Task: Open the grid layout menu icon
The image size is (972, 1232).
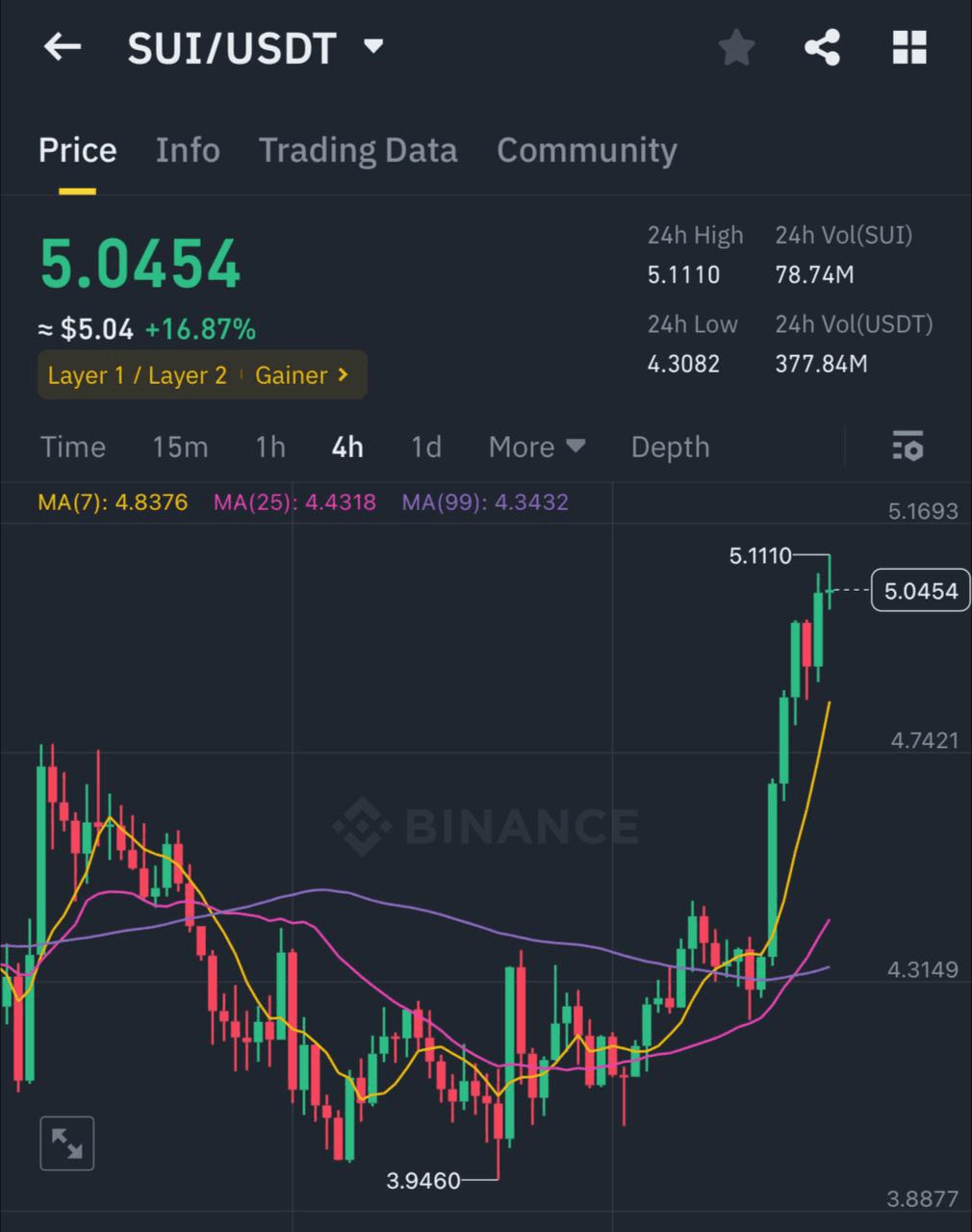Action: 909,47
